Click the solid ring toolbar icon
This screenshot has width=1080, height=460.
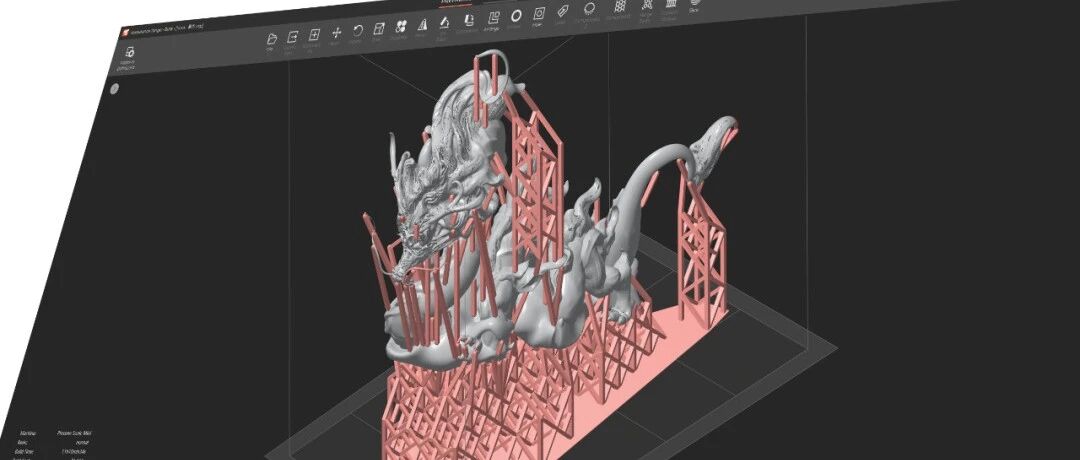coord(515,15)
